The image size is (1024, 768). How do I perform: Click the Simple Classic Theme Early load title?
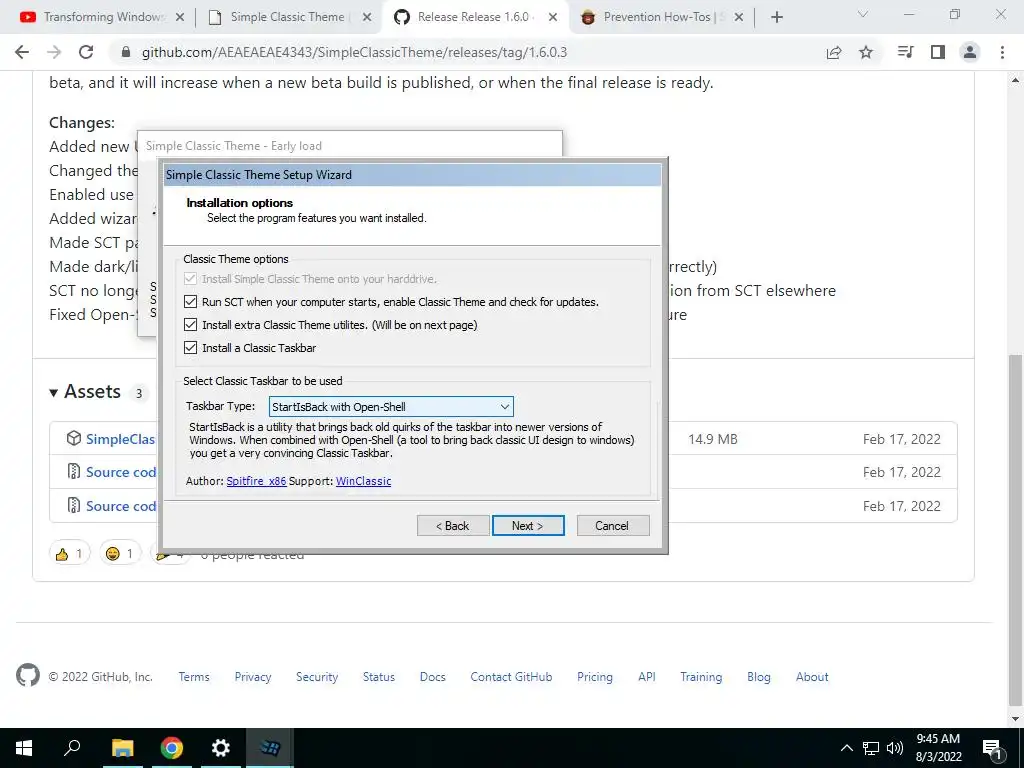point(234,146)
